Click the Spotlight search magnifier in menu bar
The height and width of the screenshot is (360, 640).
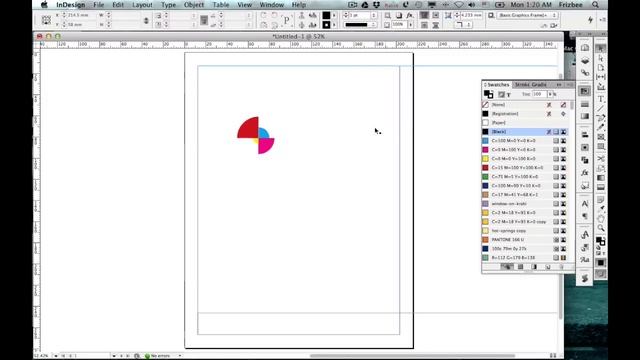click(595, 5)
